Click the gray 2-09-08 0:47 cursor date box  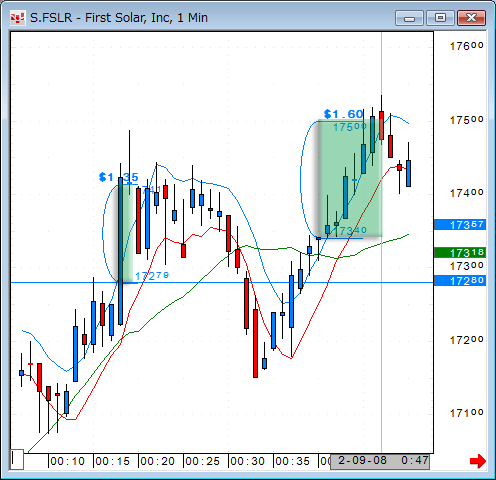[x=380, y=461]
